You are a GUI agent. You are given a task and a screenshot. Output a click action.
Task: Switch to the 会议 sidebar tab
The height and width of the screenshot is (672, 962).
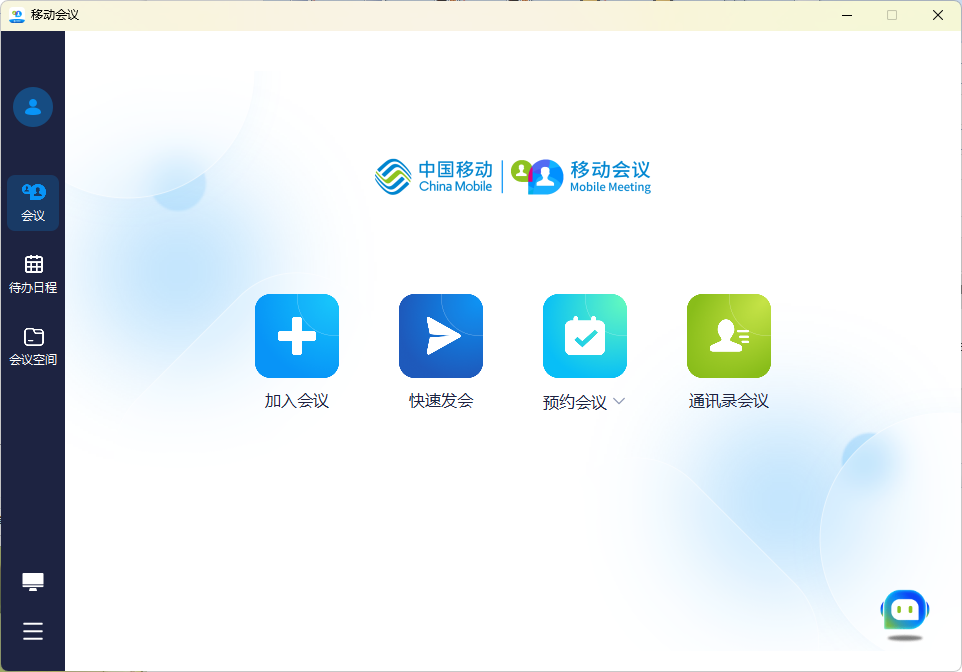[x=33, y=202]
